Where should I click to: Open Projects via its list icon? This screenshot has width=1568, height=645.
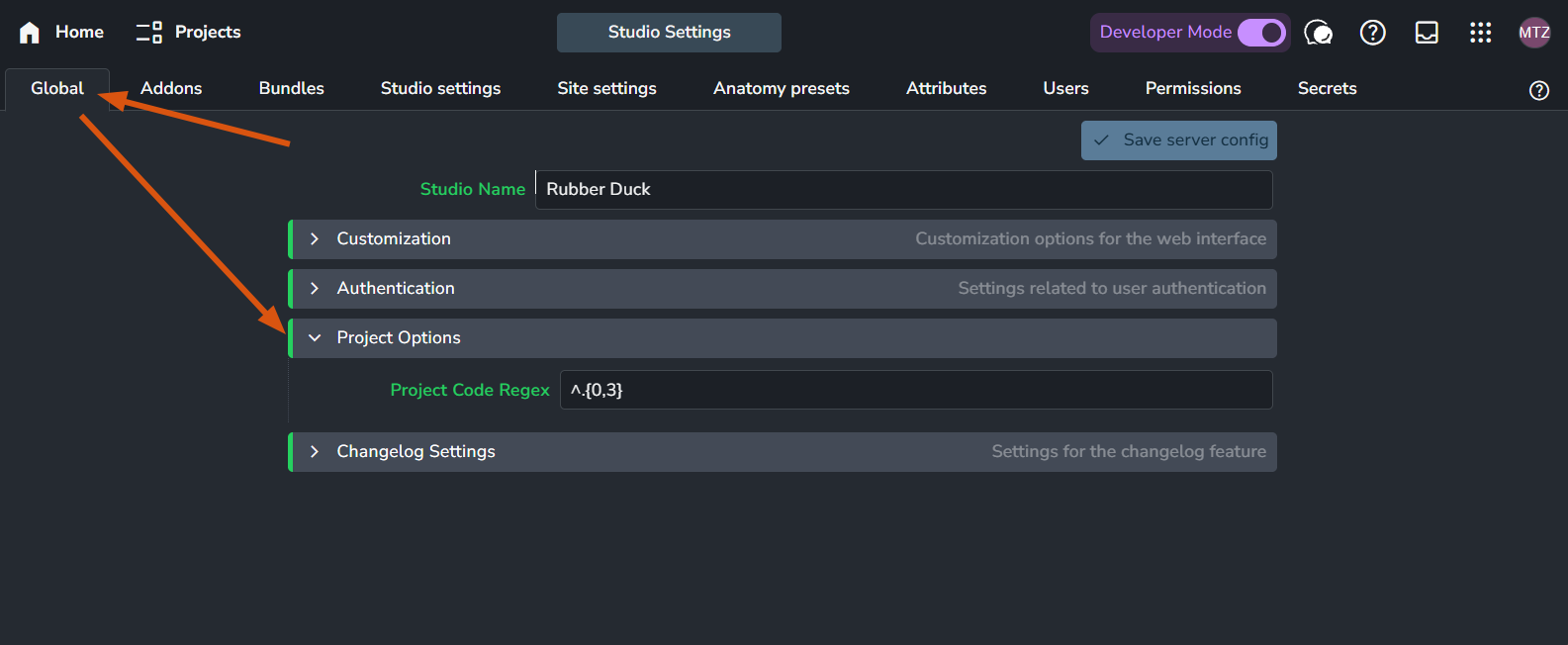pos(149,33)
